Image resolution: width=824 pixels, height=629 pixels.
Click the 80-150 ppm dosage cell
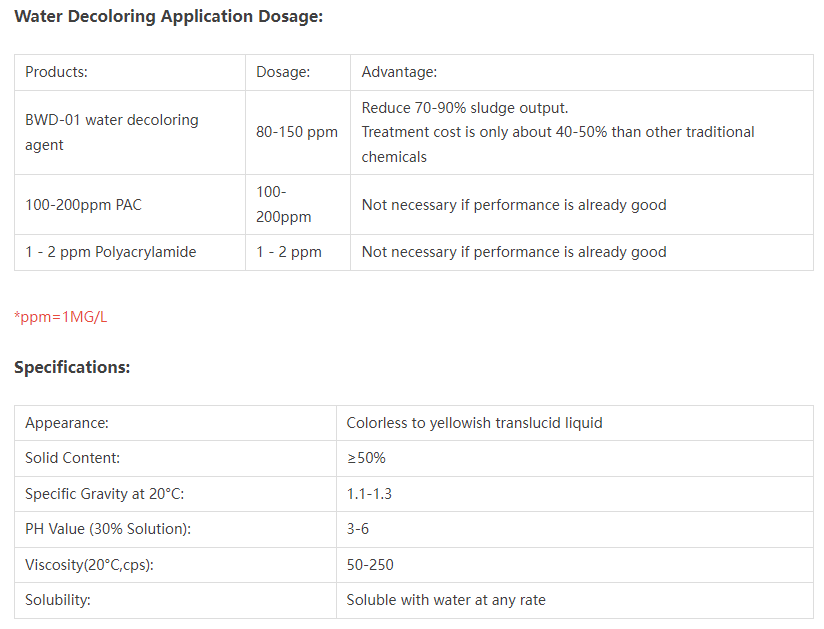click(297, 132)
